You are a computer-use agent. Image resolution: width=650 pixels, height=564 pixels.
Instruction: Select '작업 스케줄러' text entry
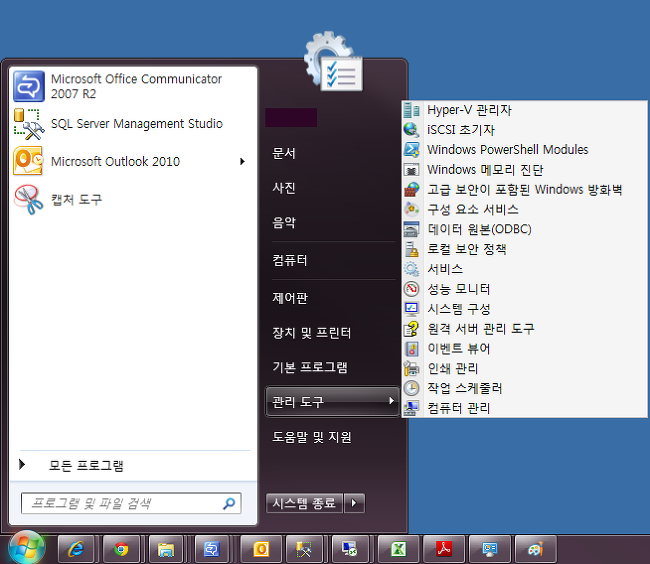[465, 388]
